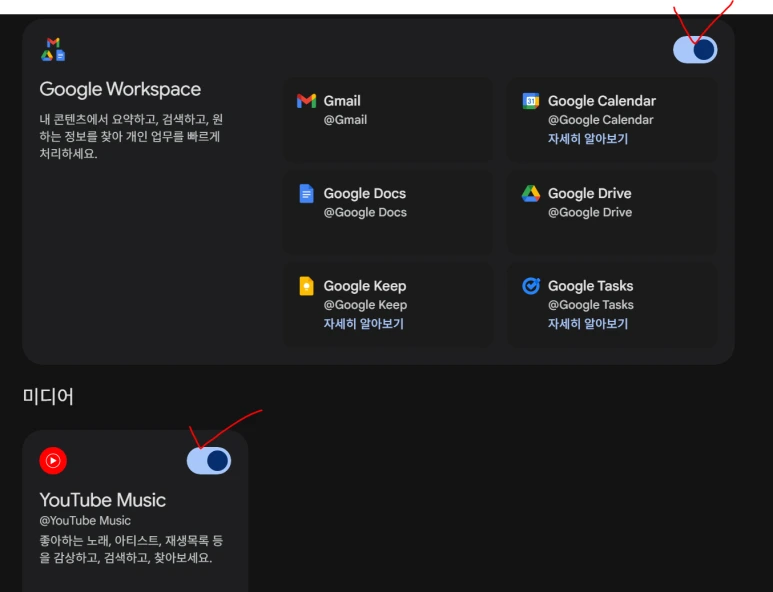Toggle the Google Workspace extension switch
The image size is (773, 592).
pos(695,50)
